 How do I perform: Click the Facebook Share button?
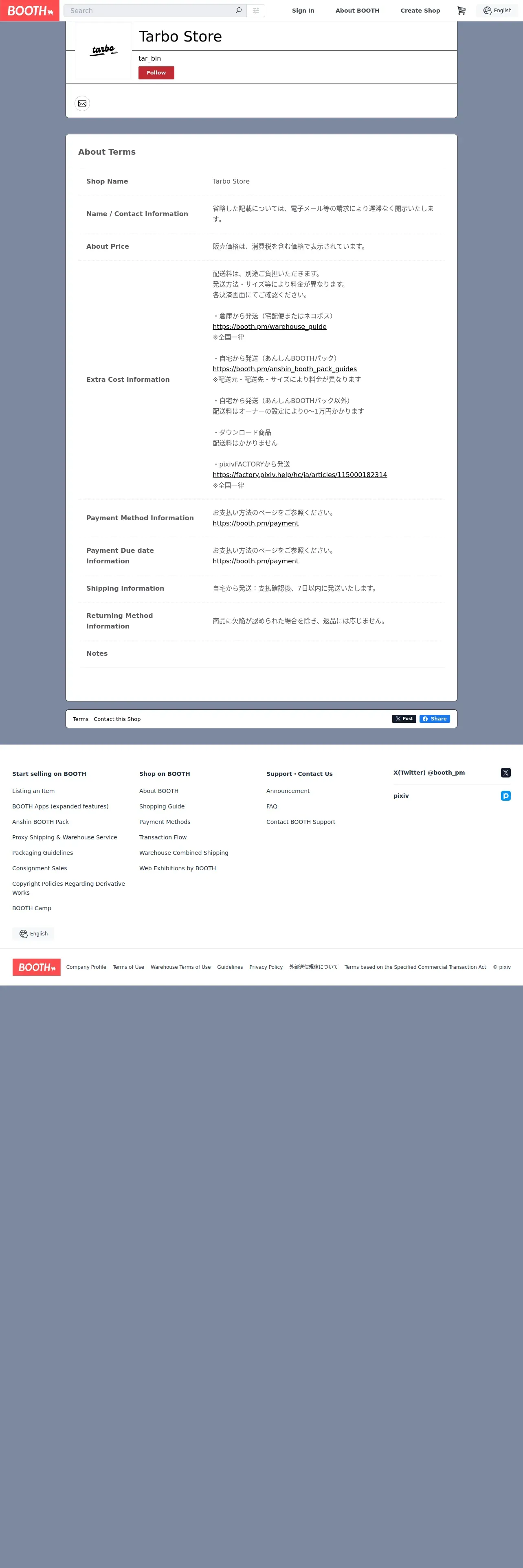point(435,719)
